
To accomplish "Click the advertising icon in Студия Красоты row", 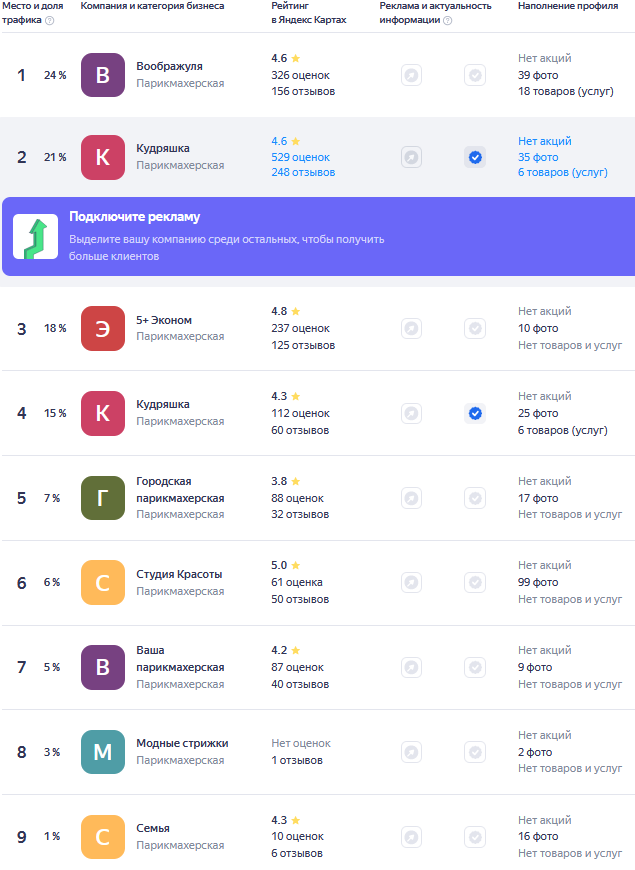I will coord(411,583).
